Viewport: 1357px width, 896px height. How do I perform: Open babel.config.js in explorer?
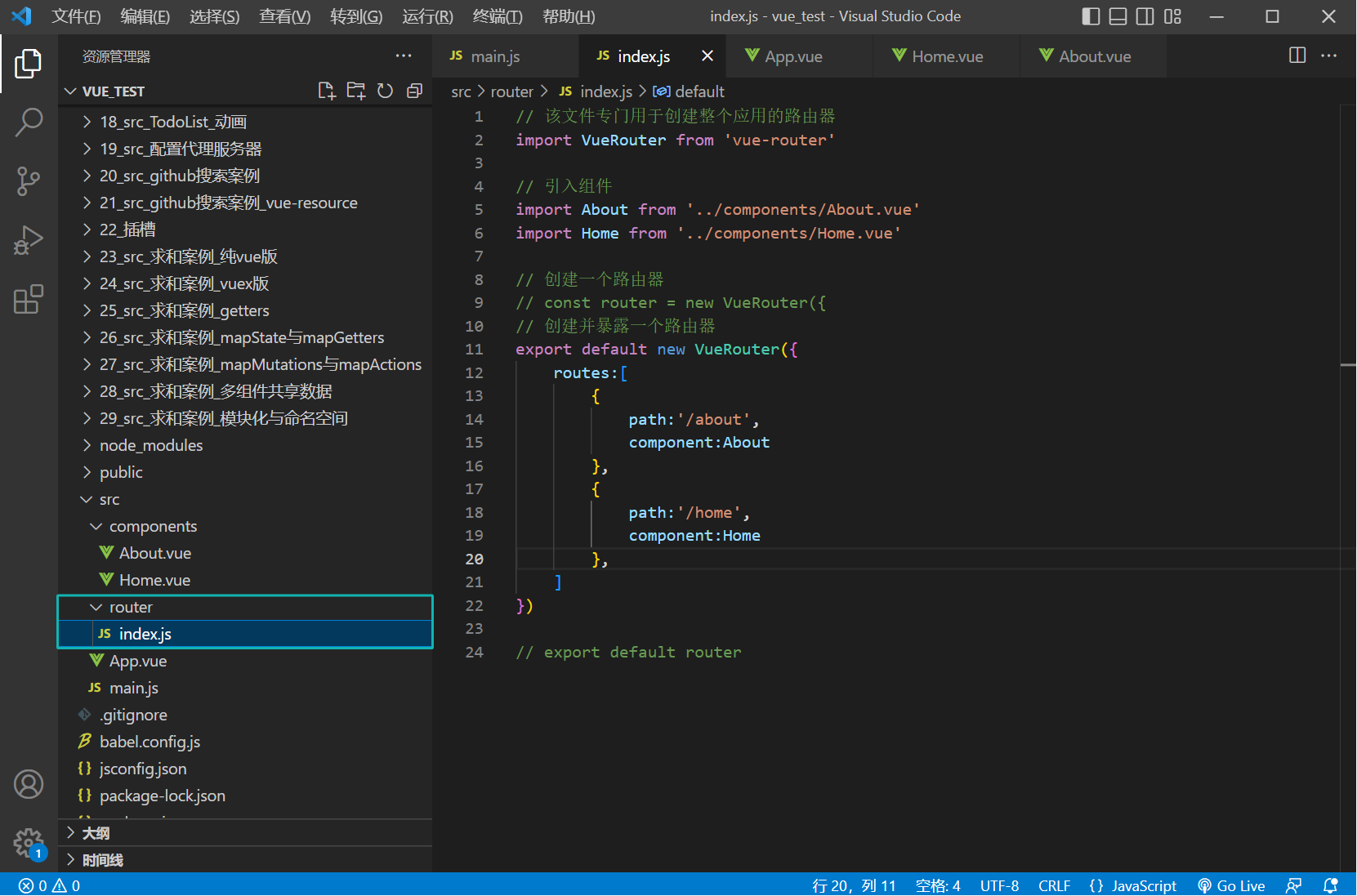tap(245, 742)
